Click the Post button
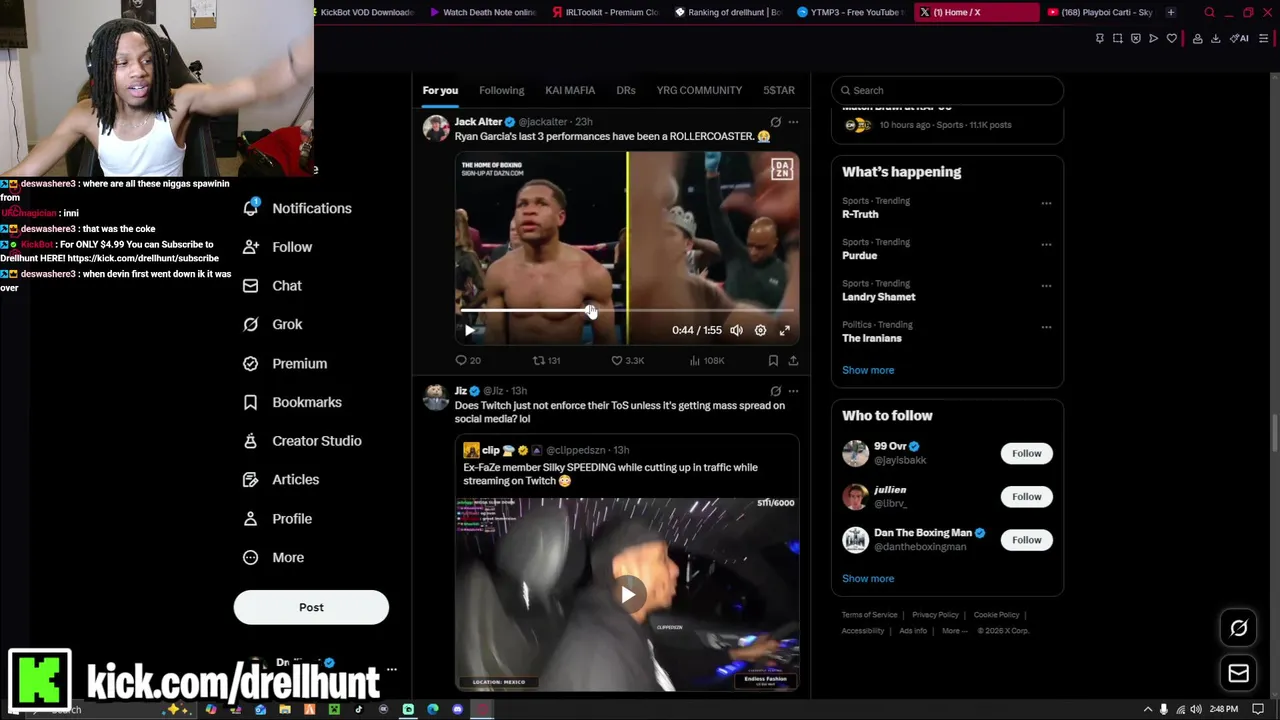 (311, 607)
